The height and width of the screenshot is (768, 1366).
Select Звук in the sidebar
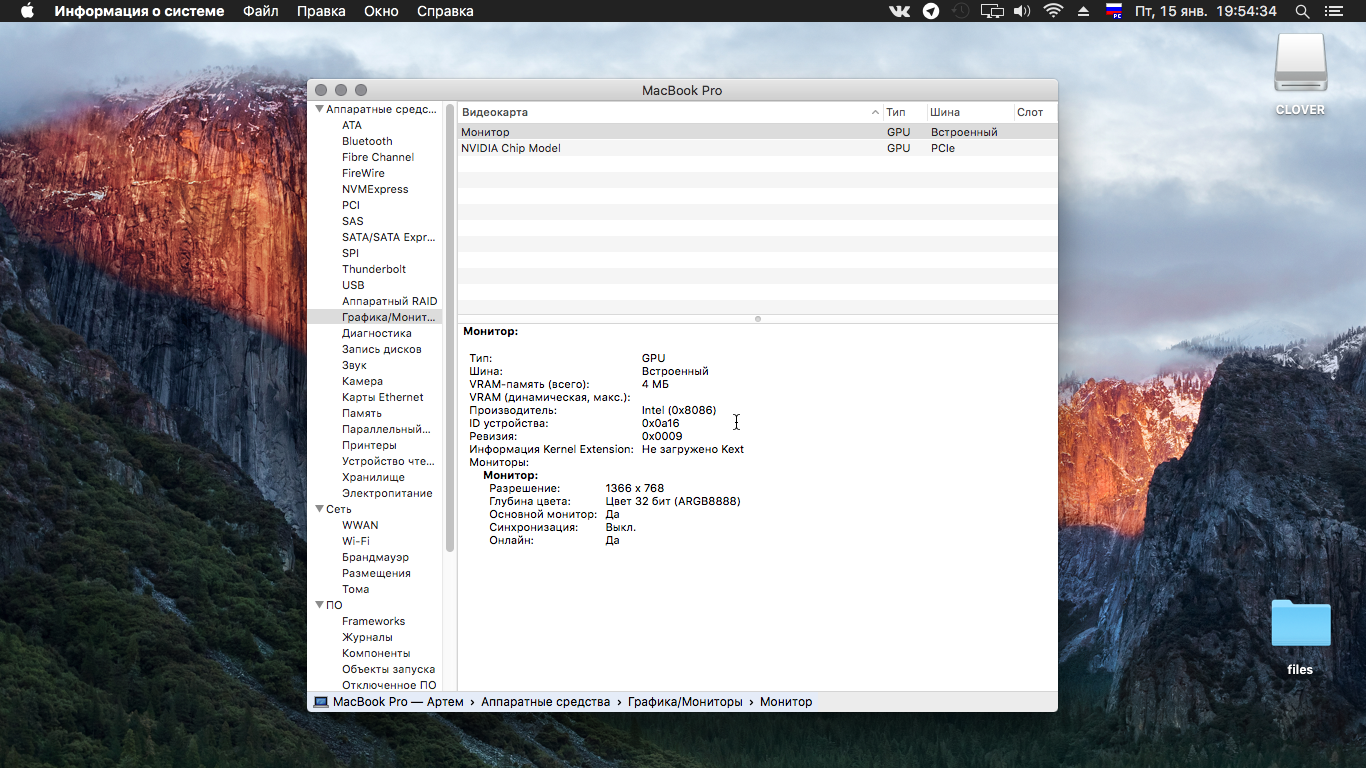point(354,365)
